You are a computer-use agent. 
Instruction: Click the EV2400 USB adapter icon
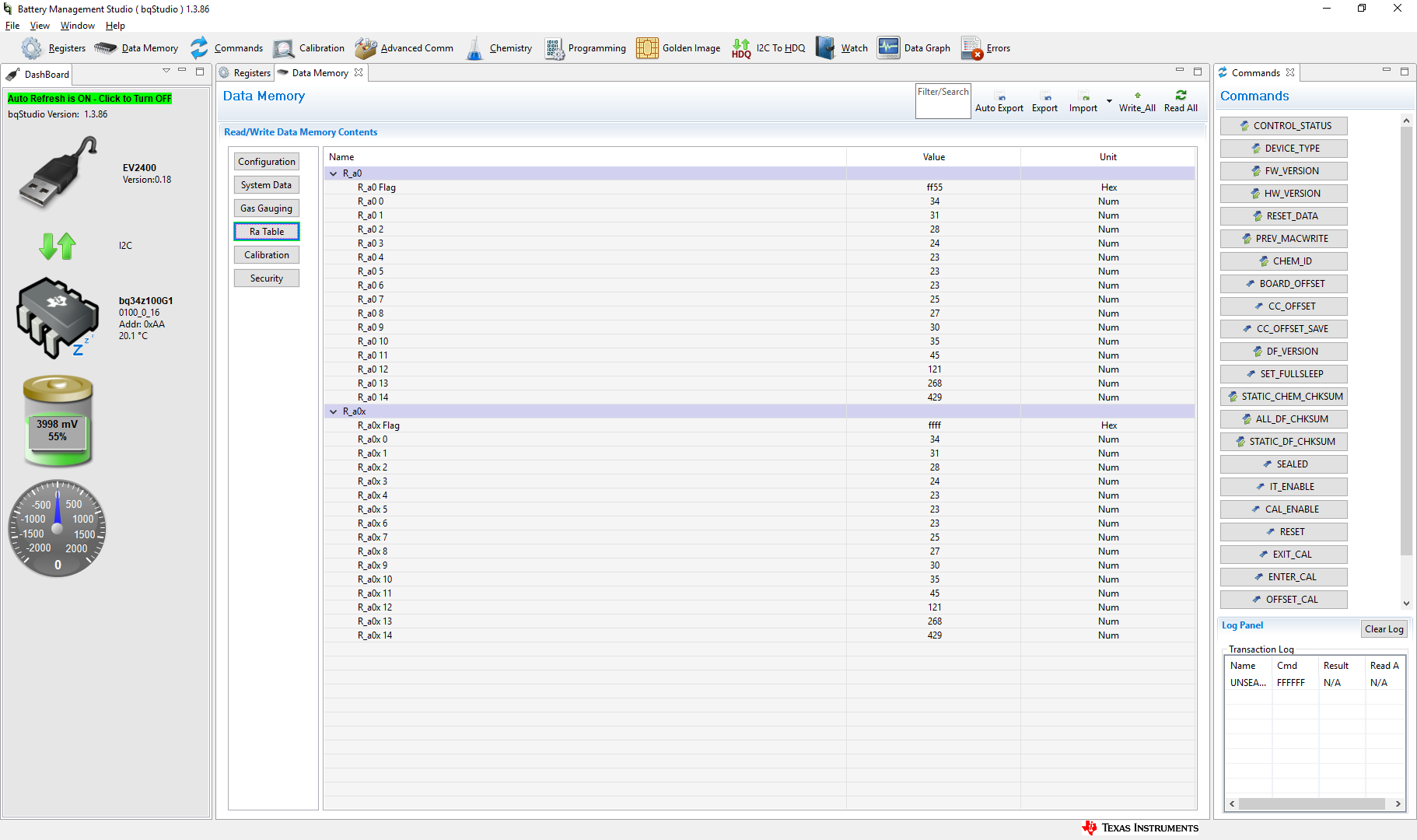(58, 173)
